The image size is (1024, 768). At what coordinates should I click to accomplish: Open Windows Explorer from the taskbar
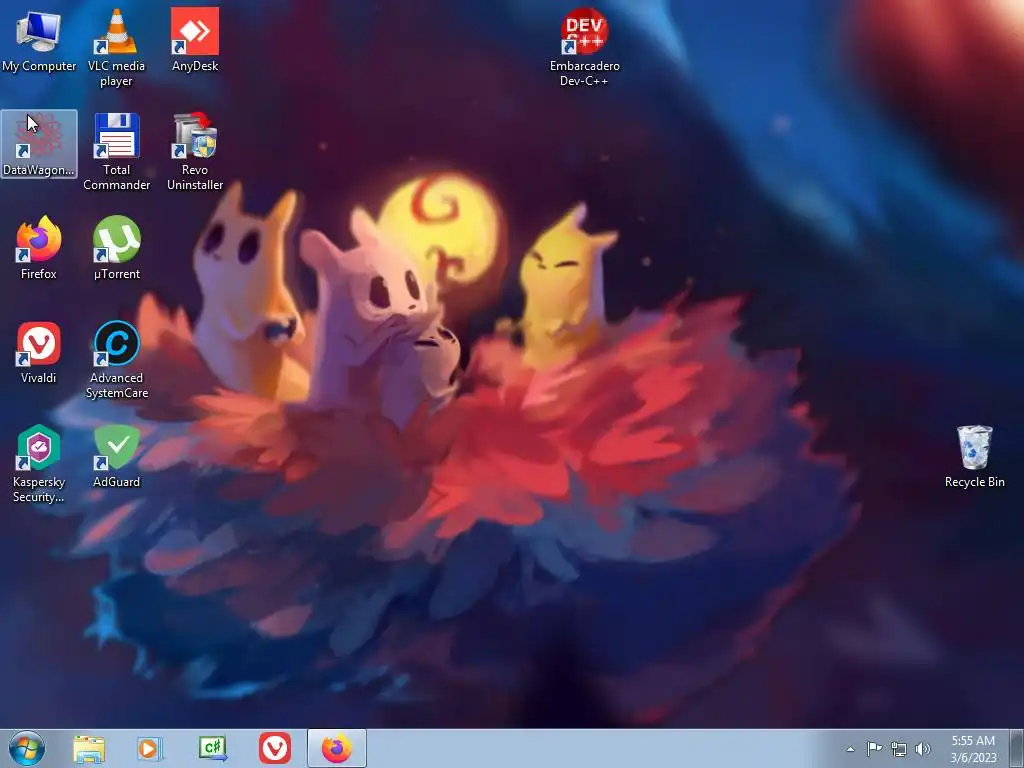[89, 748]
